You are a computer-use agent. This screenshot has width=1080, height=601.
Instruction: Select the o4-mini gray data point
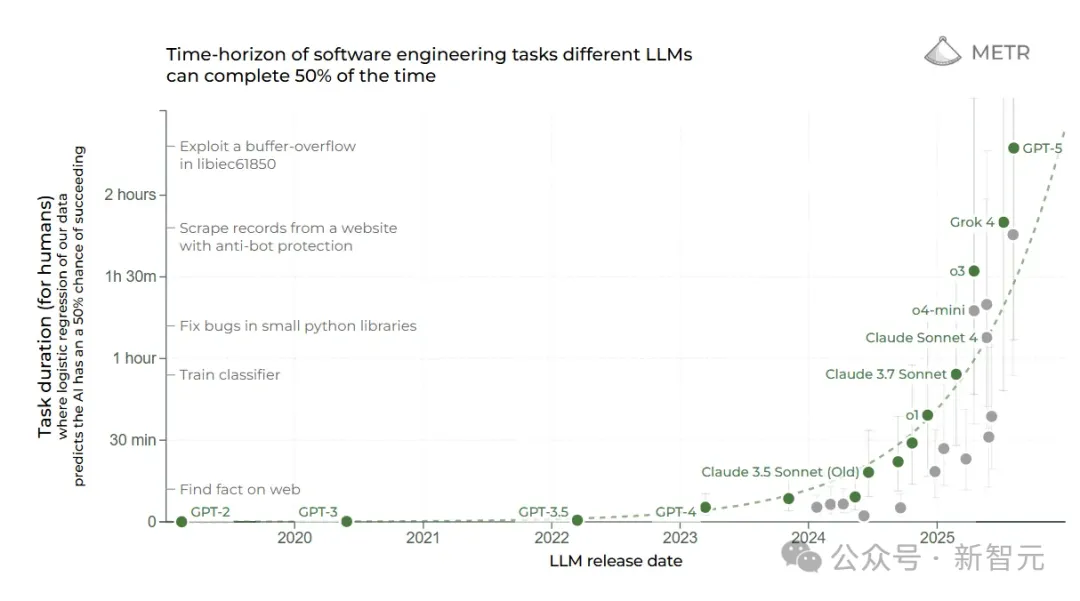coord(974,310)
